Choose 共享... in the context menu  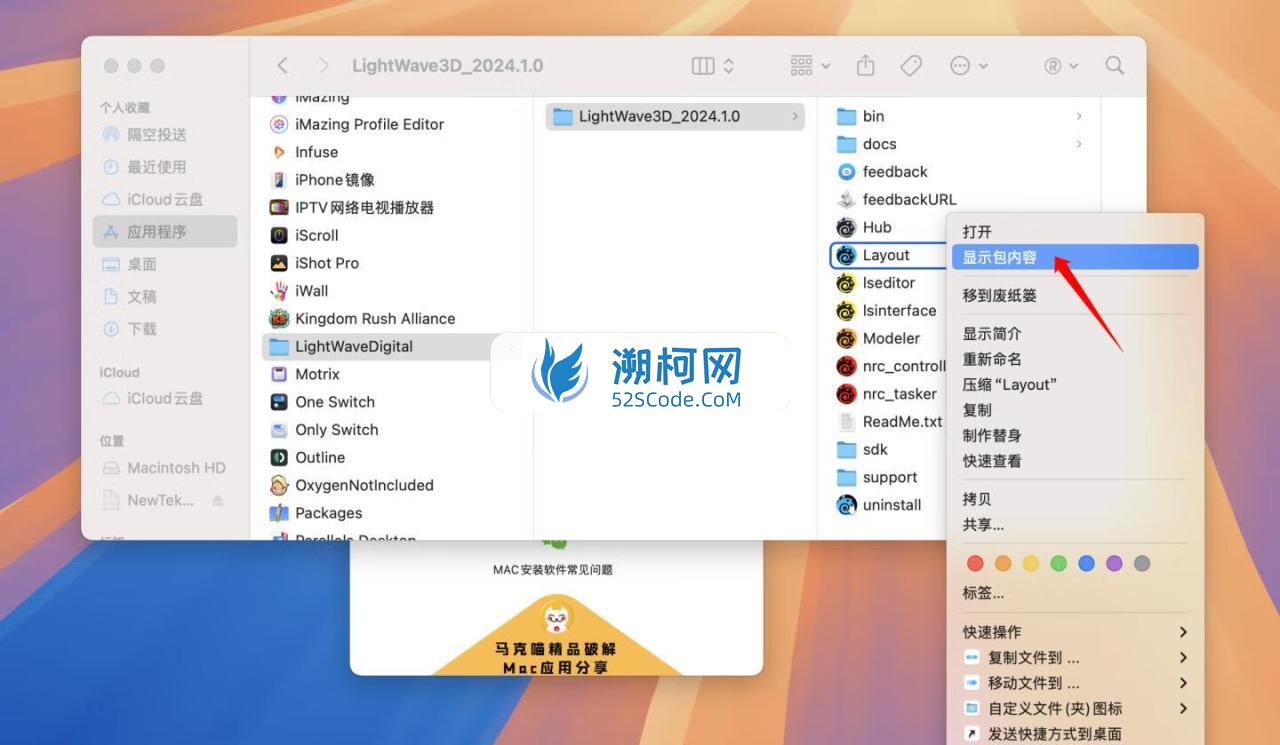[1074, 525]
